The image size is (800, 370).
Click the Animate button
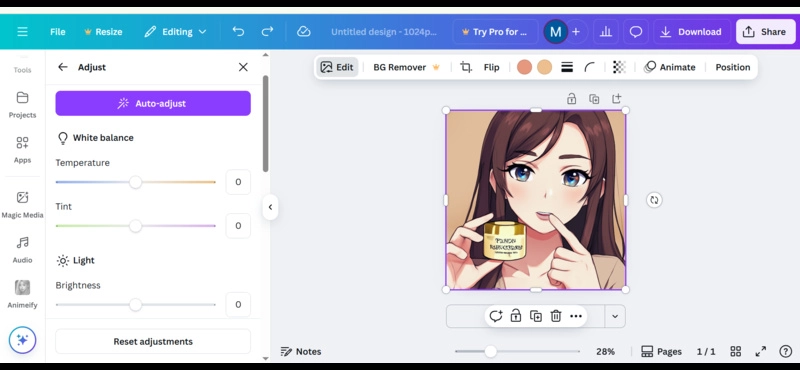coord(670,67)
